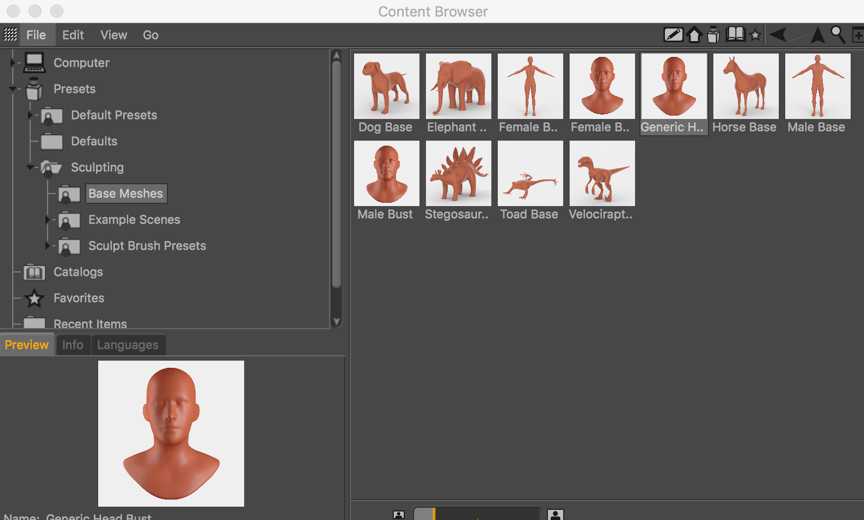Viewport: 864px width, 520px height.
Task: Open the View menu
Action: [x=114, y=35]
